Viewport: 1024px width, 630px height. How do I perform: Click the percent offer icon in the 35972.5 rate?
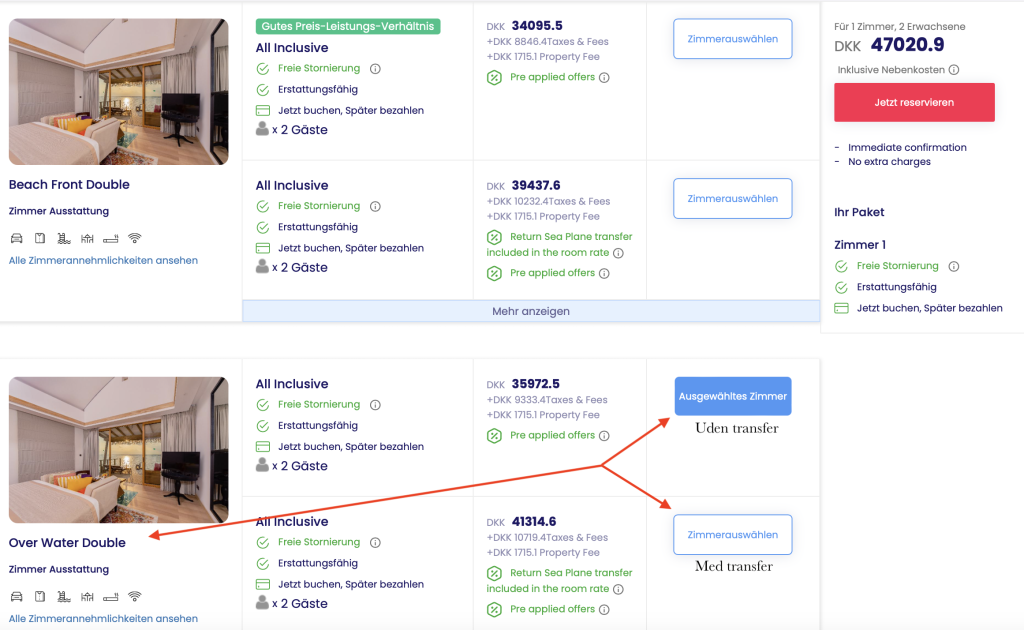tap(494, 436)
